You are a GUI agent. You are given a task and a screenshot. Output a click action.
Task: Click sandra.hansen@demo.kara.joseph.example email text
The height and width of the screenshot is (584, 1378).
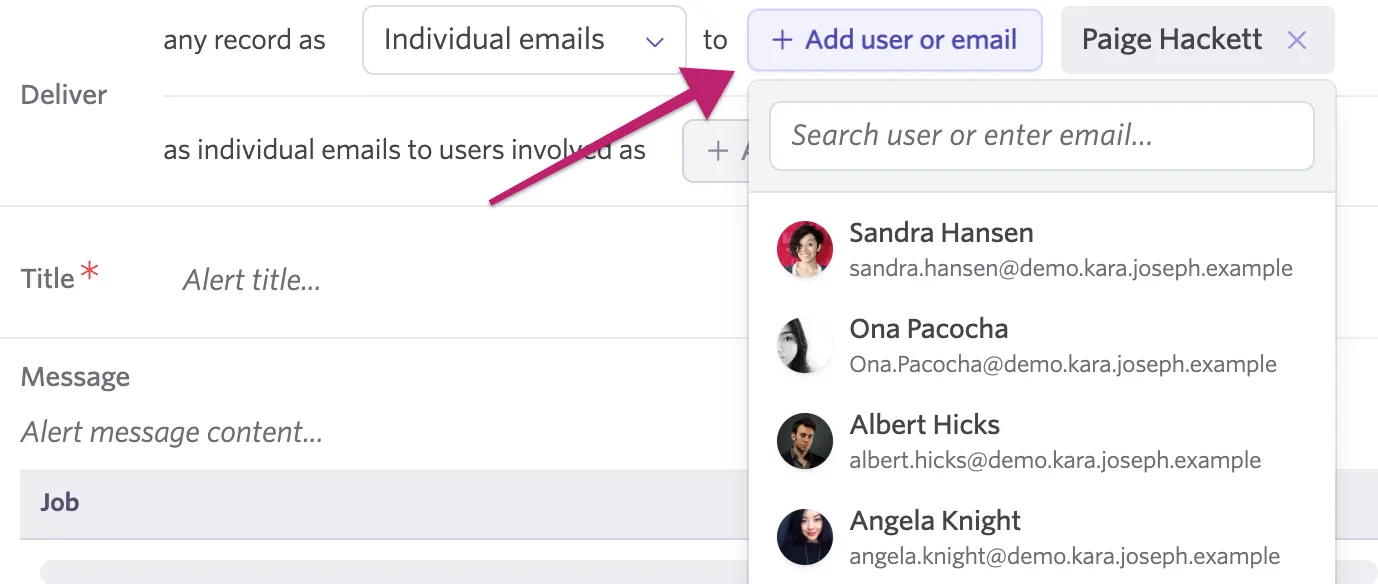[1071, 268]
